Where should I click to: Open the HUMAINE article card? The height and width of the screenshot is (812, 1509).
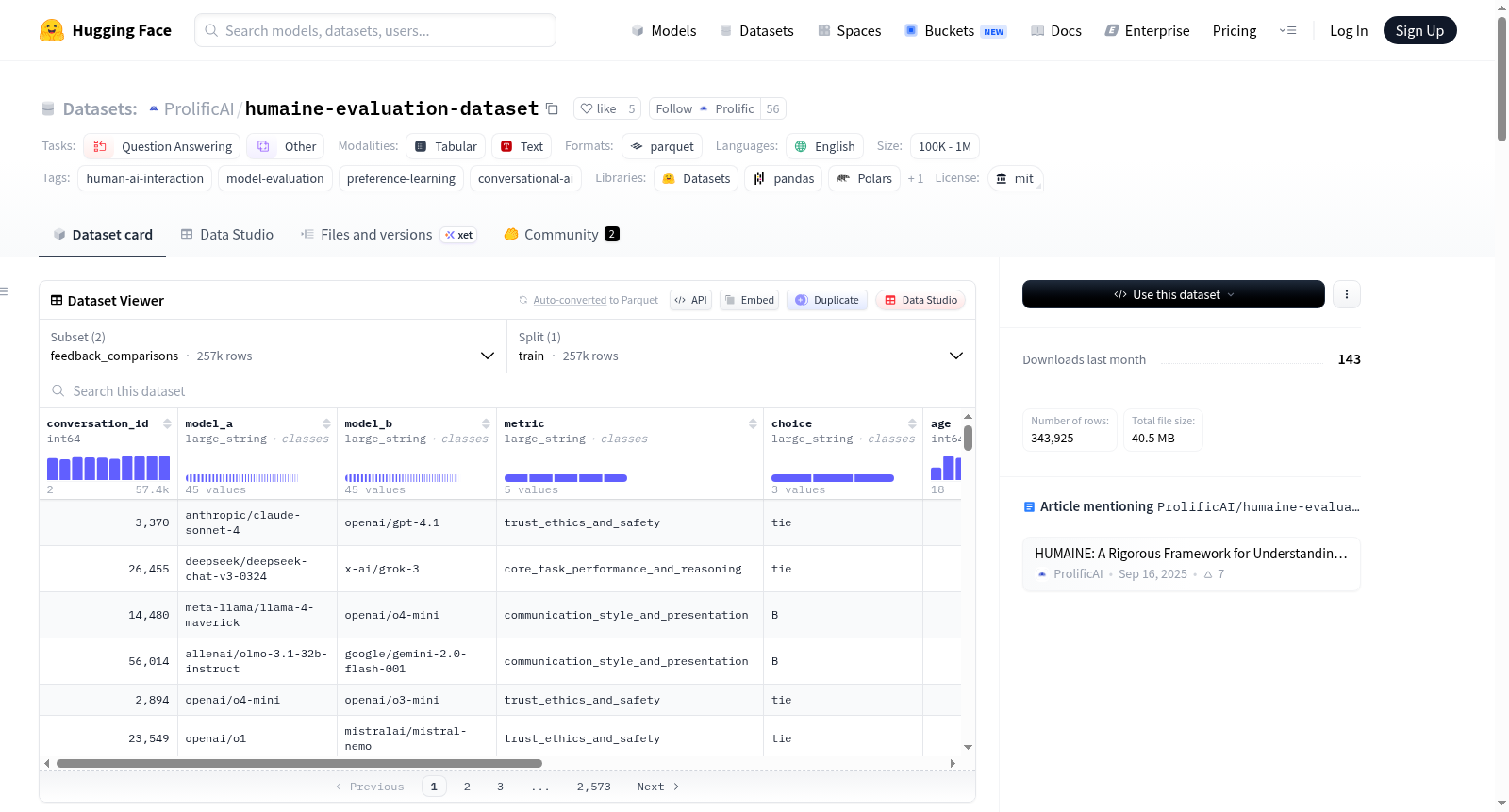pyautogui.click(x=1191, y=563)
